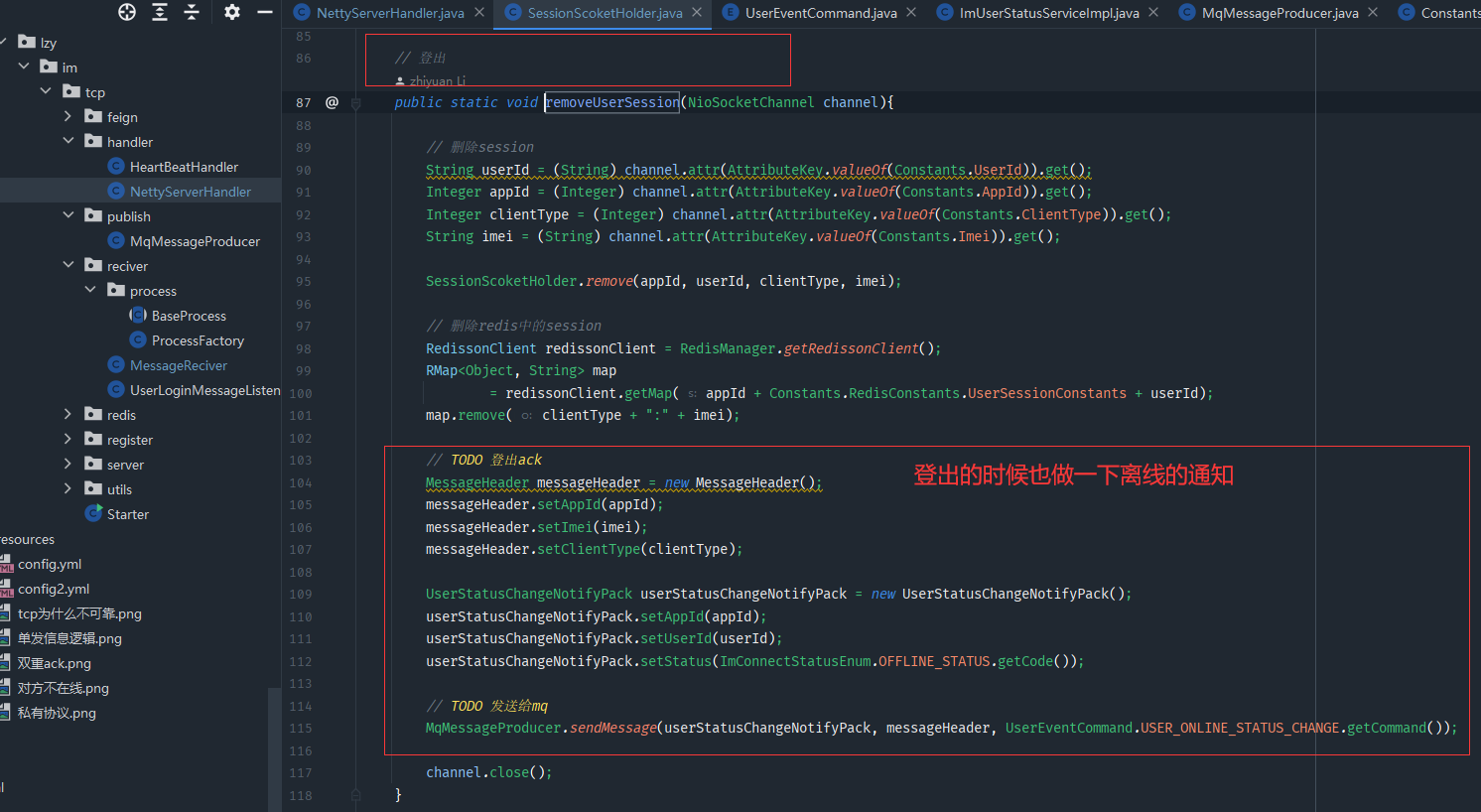Click USER_ONLINE_STATUS_CHANGE constant on line 115
1481x812 pixels.
[1240, 728]
